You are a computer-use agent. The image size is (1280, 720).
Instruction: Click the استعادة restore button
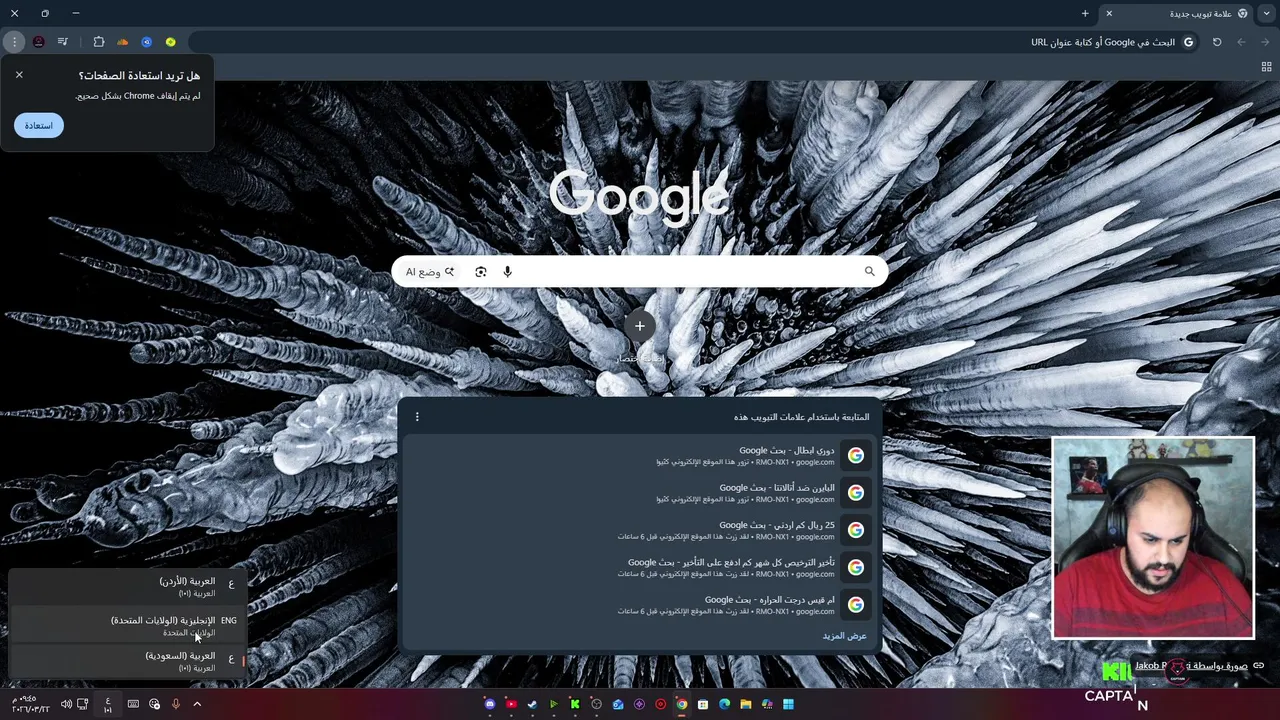39,125
